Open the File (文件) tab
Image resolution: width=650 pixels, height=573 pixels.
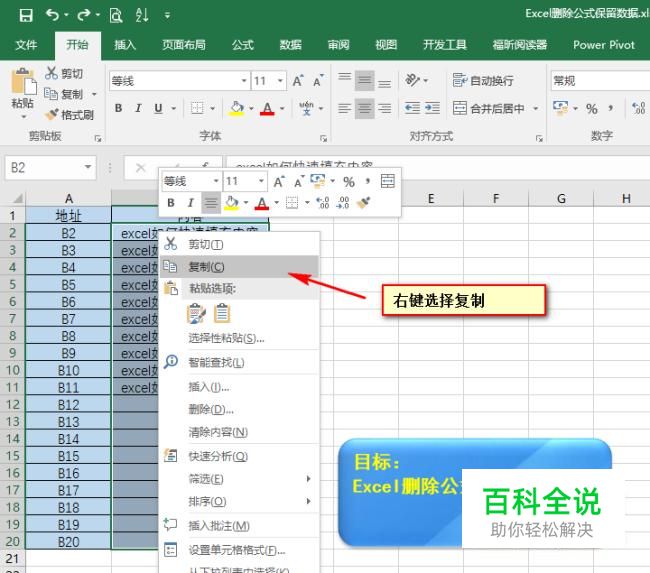click(x=26, y=45)
